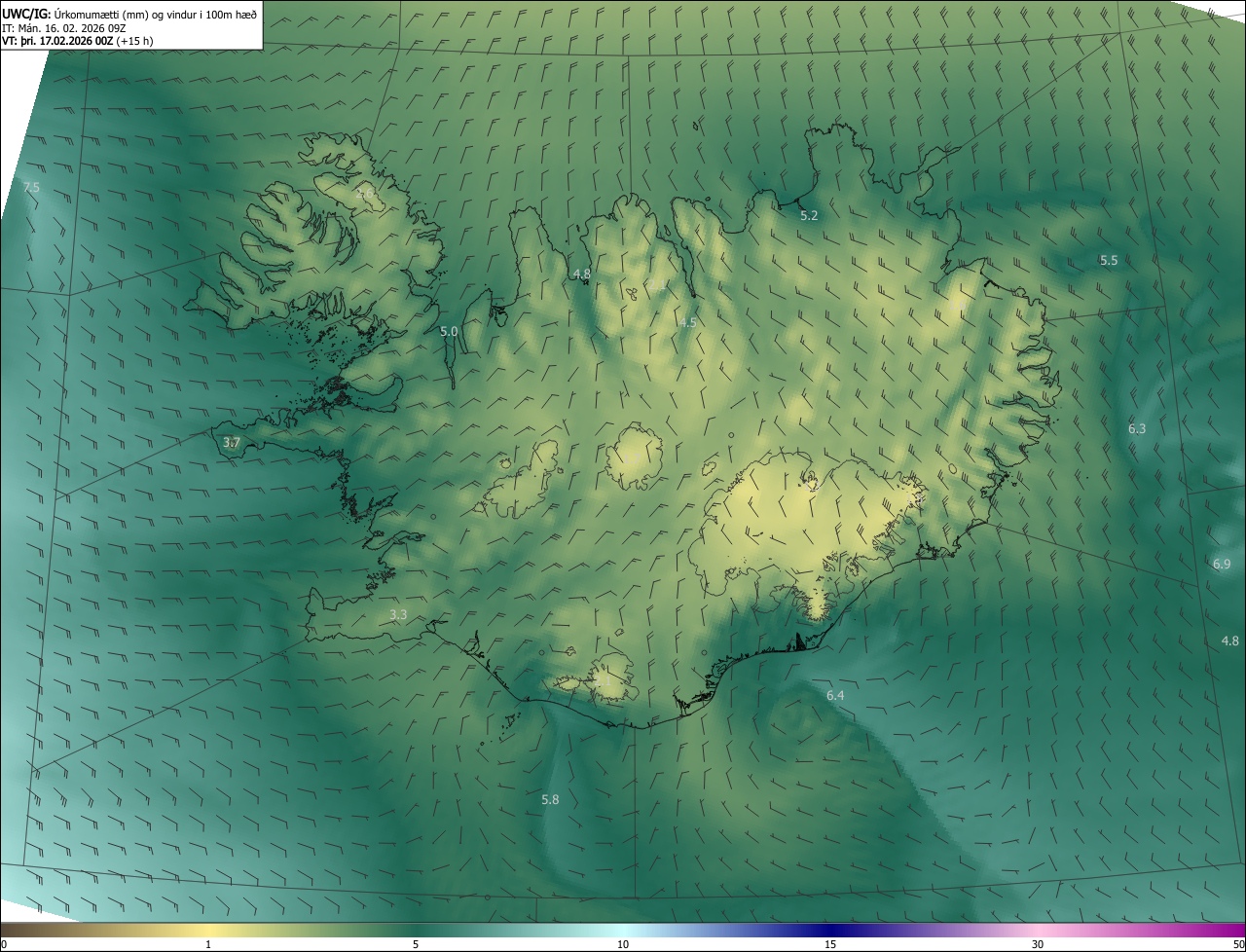Click the color scale tick label 50

pos(1238,944)
